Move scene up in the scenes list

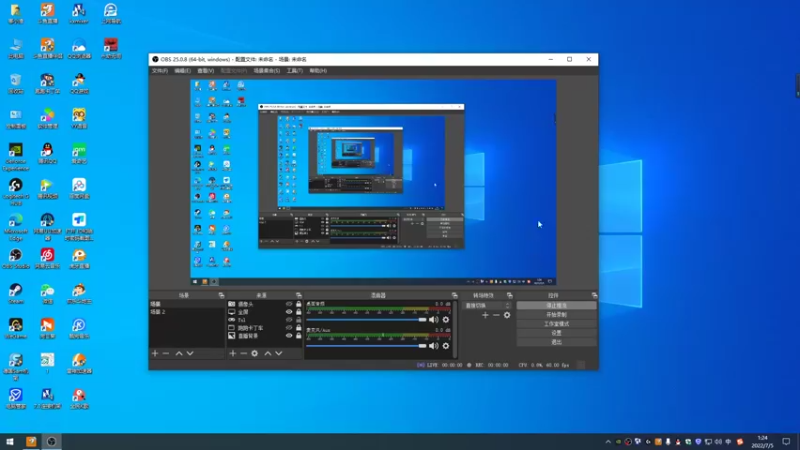179,353
